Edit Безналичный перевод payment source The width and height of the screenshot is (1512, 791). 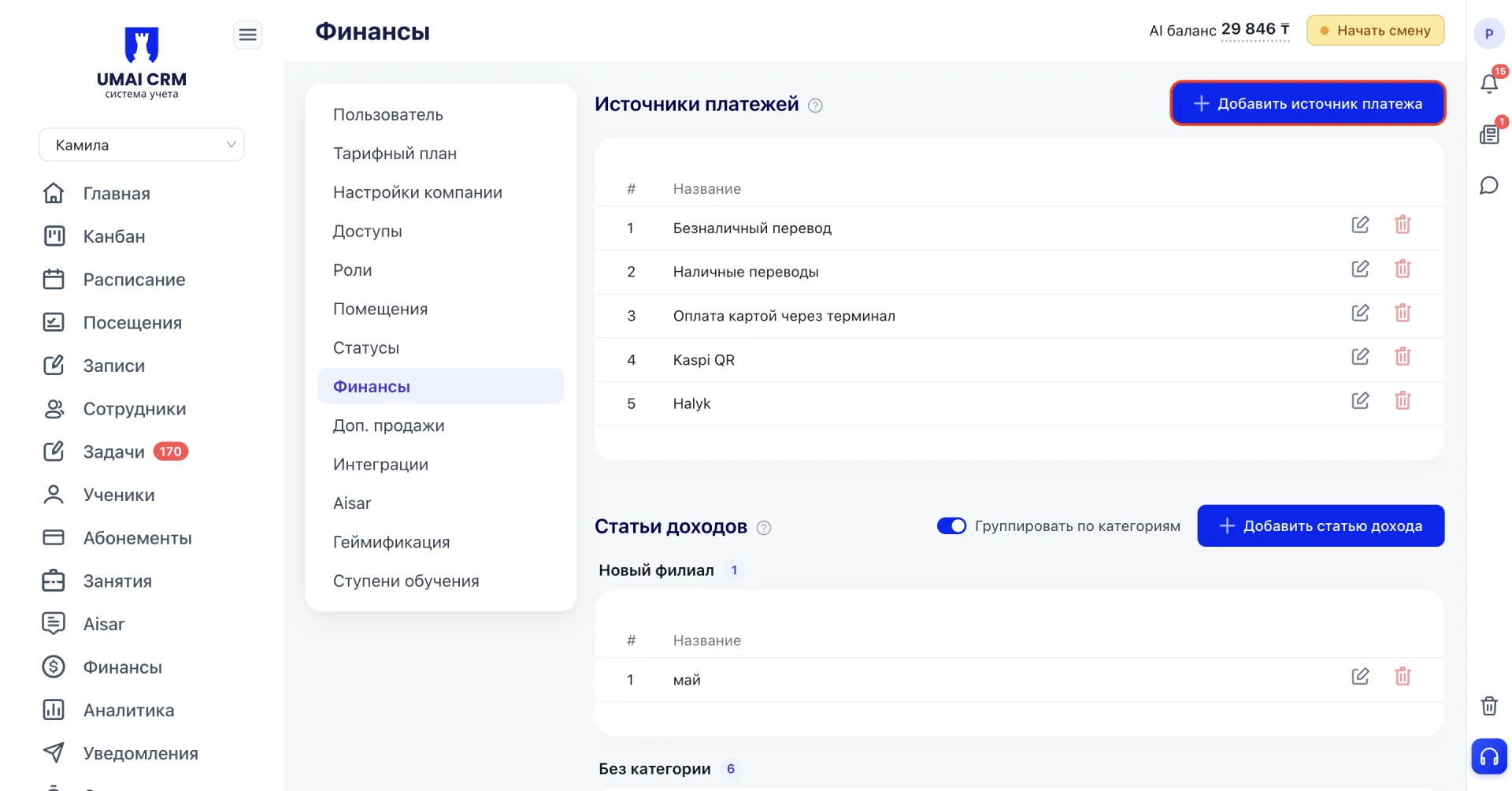pyautogui.click(x=1360, y=225)
